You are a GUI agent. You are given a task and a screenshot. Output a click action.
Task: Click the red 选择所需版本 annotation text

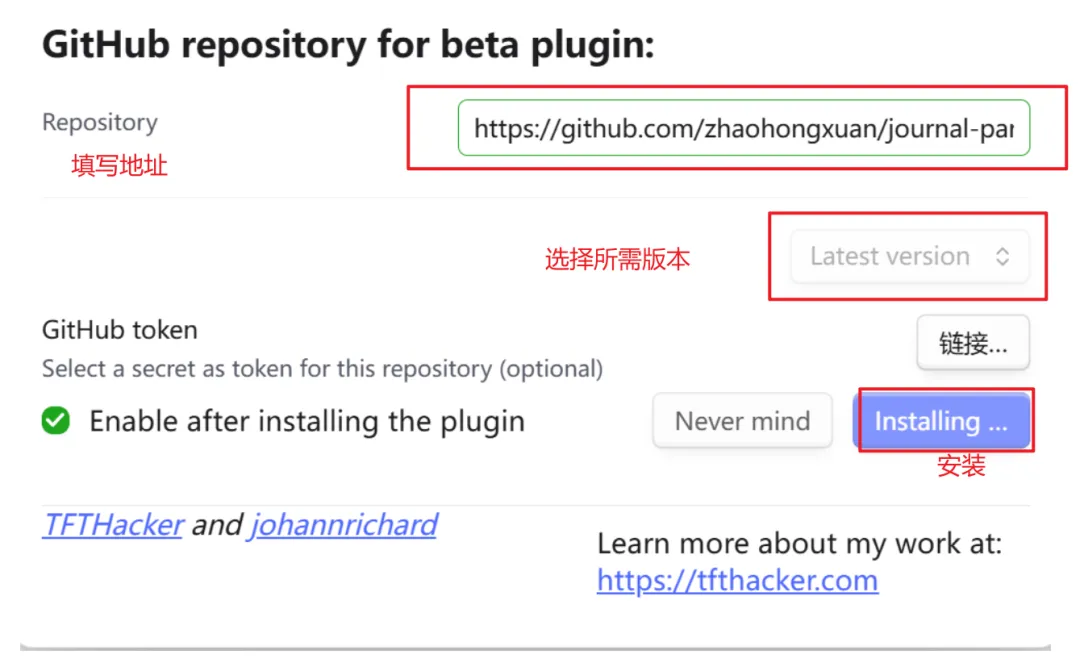(617, 259)
